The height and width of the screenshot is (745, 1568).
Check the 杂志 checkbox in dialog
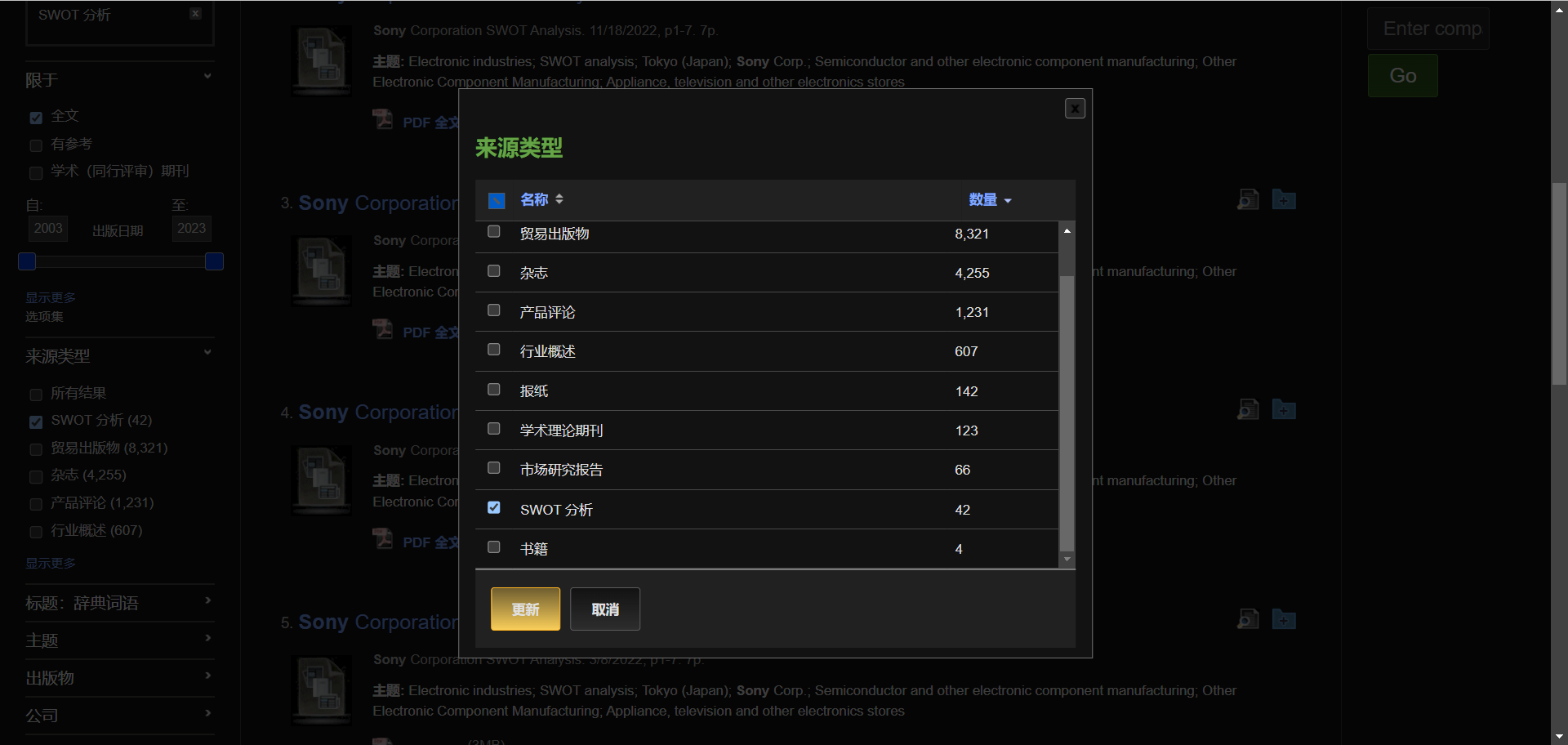494,271
